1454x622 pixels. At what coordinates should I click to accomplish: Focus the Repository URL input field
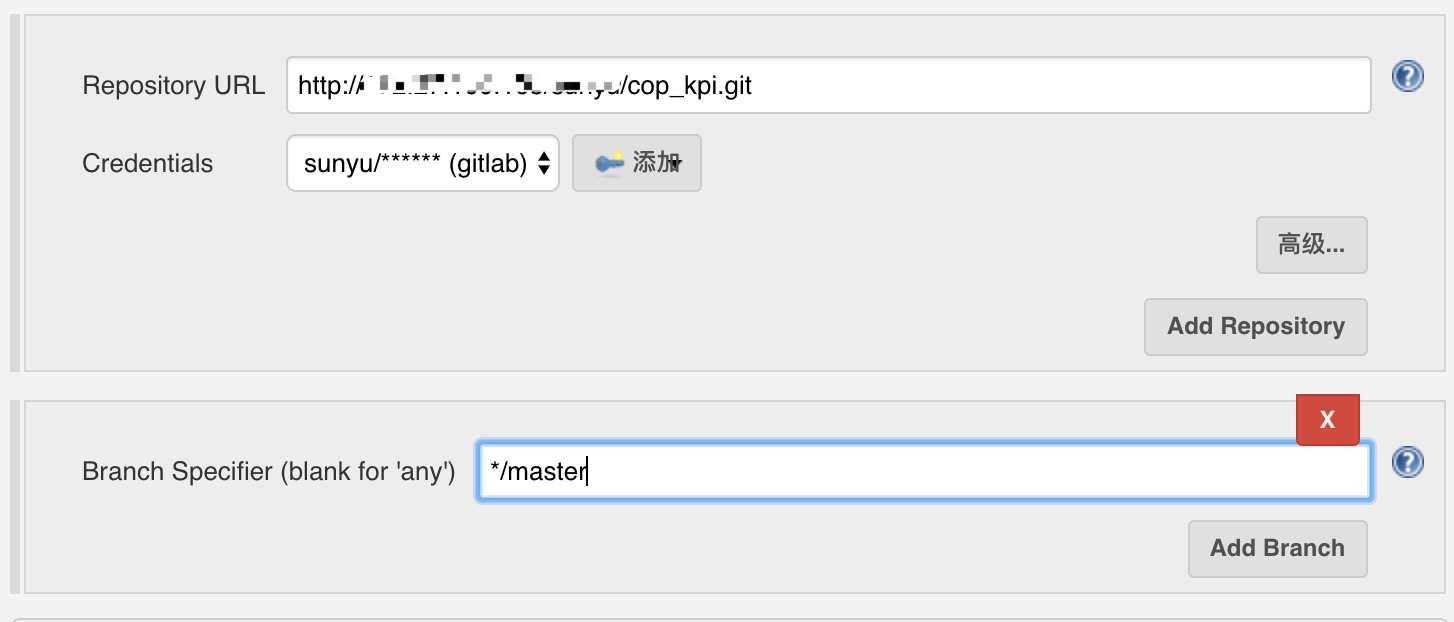tap(828, 85)
